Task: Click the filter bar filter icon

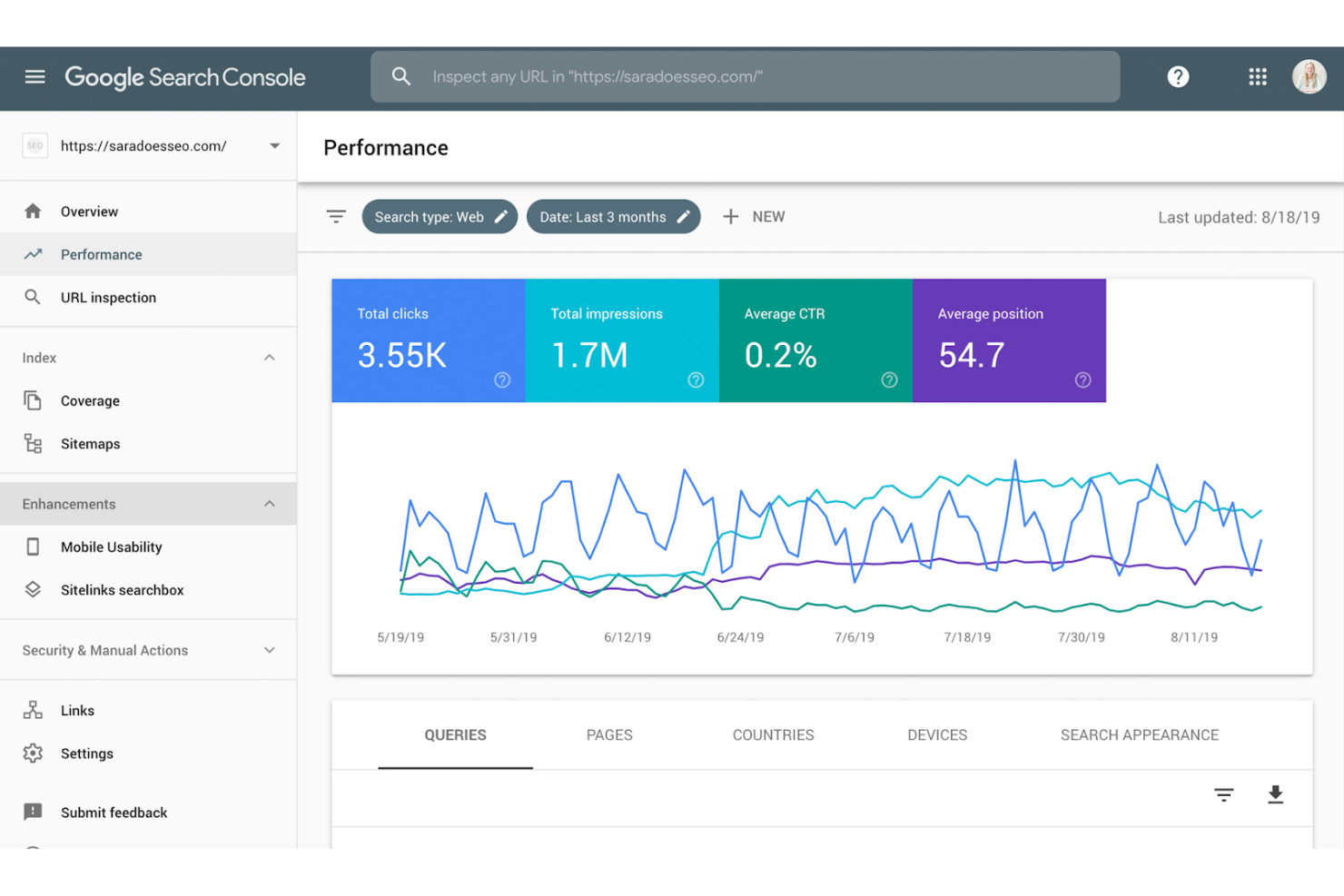Action: point(336,216)
